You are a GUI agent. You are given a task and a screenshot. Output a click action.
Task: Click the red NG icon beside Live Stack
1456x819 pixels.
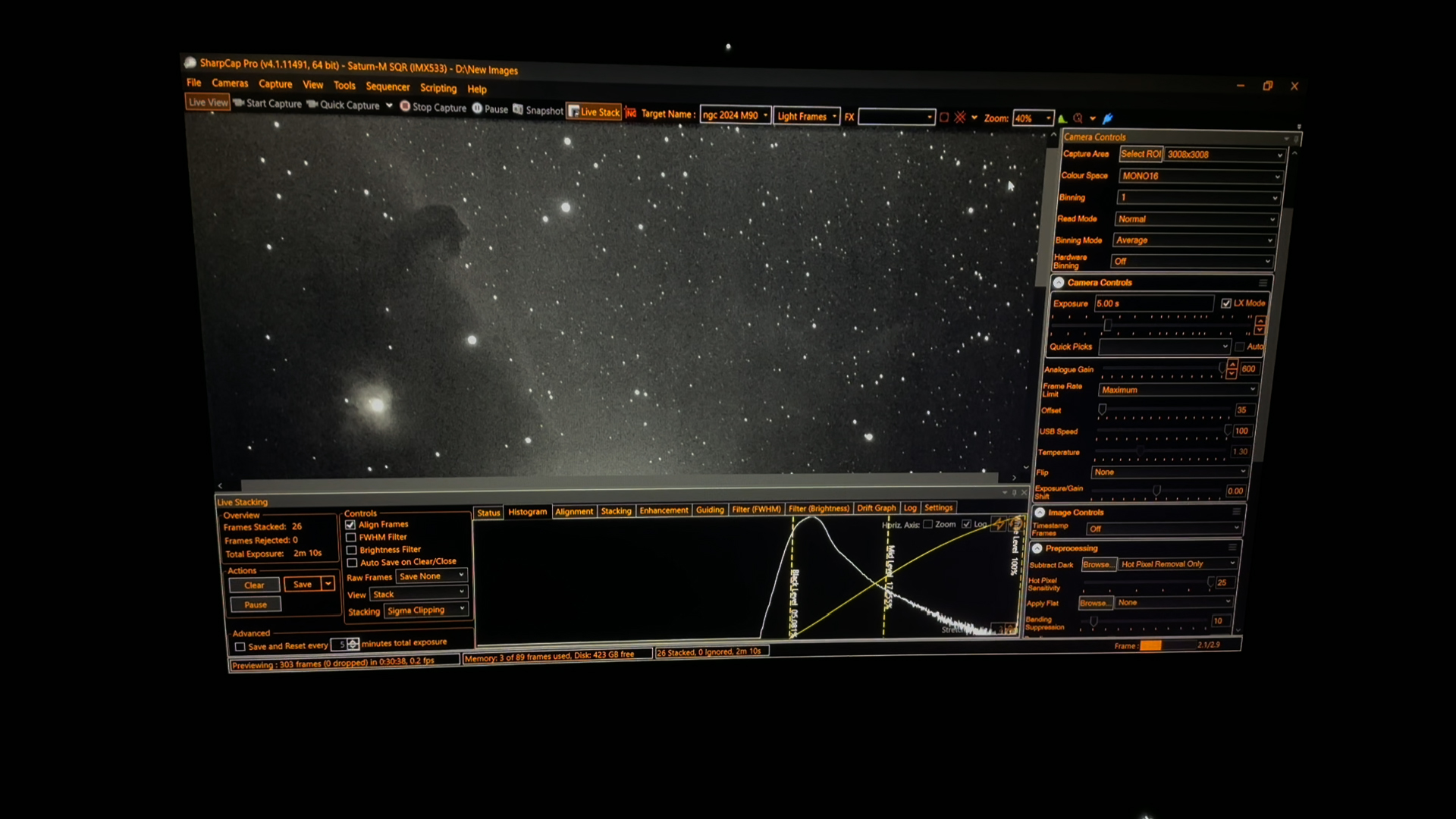click(x=630, y=113)
